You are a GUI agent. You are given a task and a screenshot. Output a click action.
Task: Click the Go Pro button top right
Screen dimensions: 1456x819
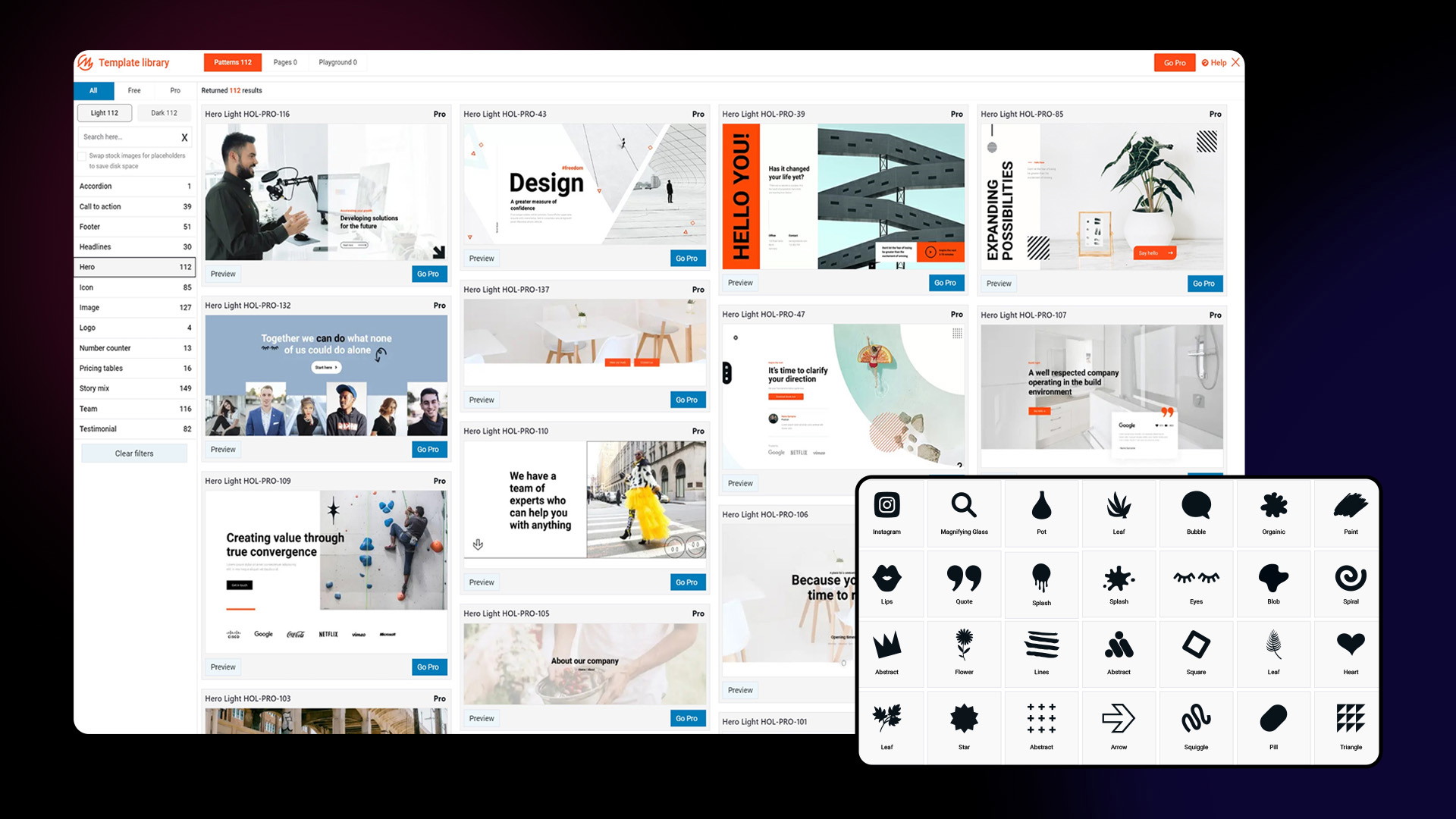click(1174, 61)
